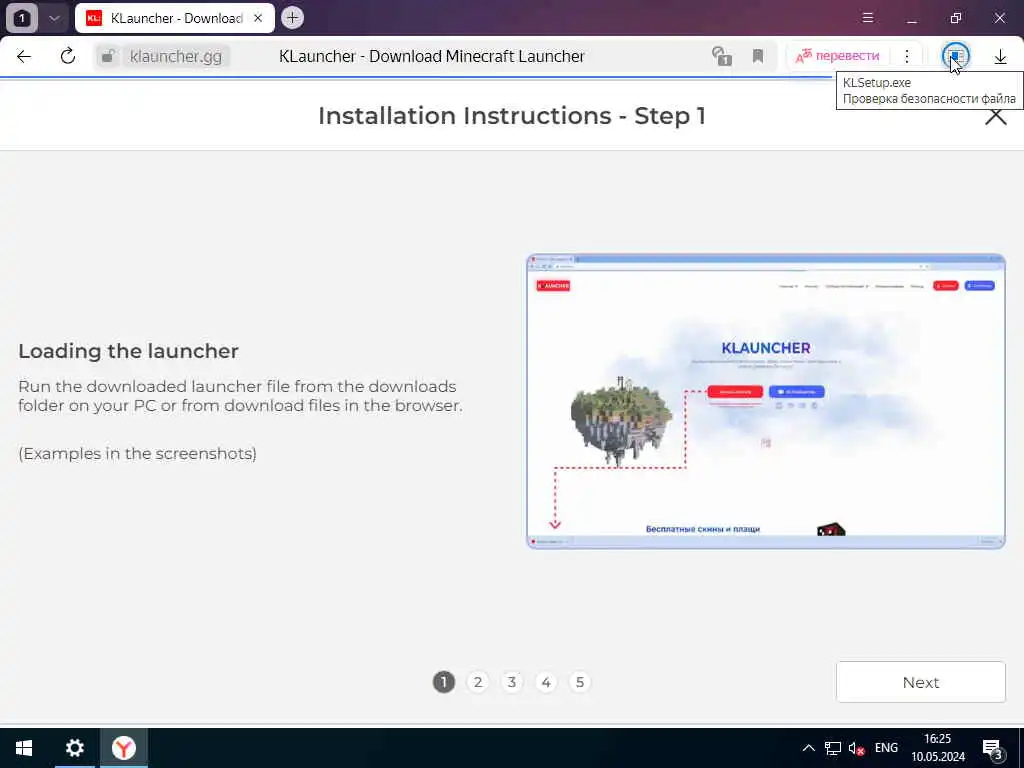Image resolution: width=1024 pixels, height=768 pixels.
Task: Click the KLSetup.exe download progress icon
Action: click(955, 56)
